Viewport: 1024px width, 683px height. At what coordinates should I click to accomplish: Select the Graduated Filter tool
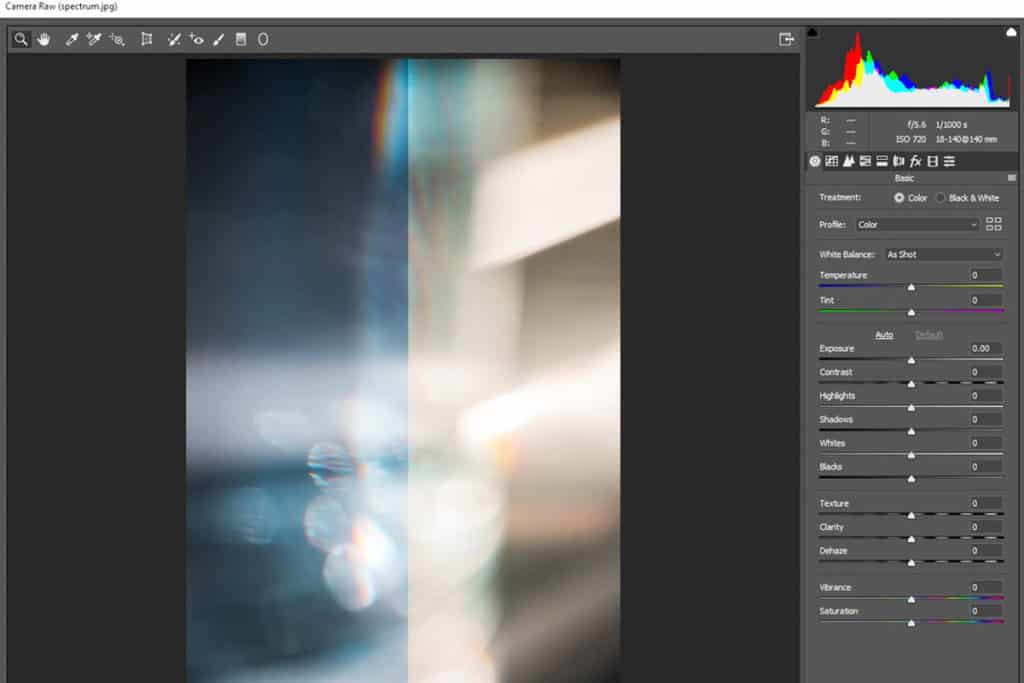click(x=241, y=39)
